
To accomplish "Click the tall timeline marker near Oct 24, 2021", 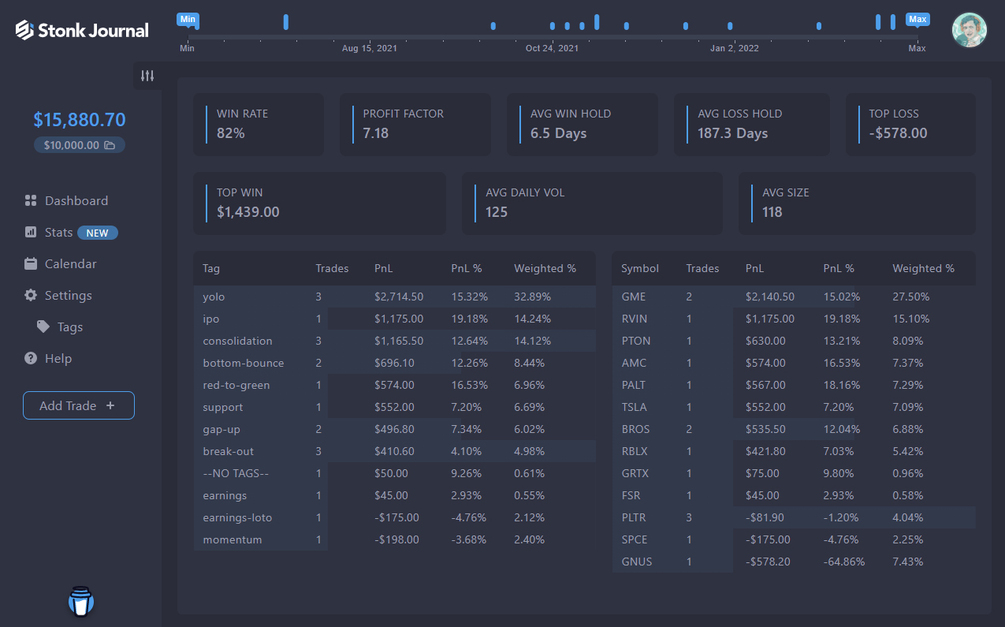I will (x=597, y=22).
